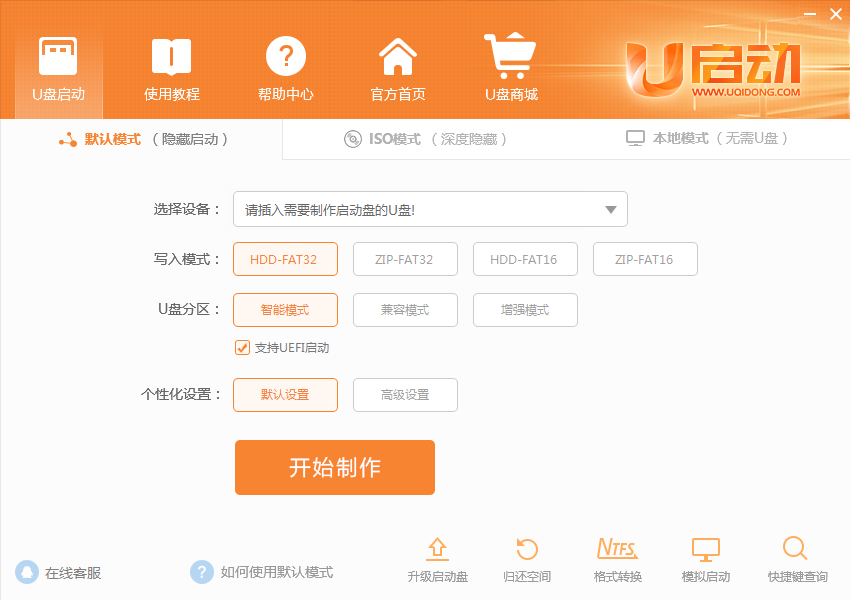Open the 使用教程 book icon

(x=171, y=56)
